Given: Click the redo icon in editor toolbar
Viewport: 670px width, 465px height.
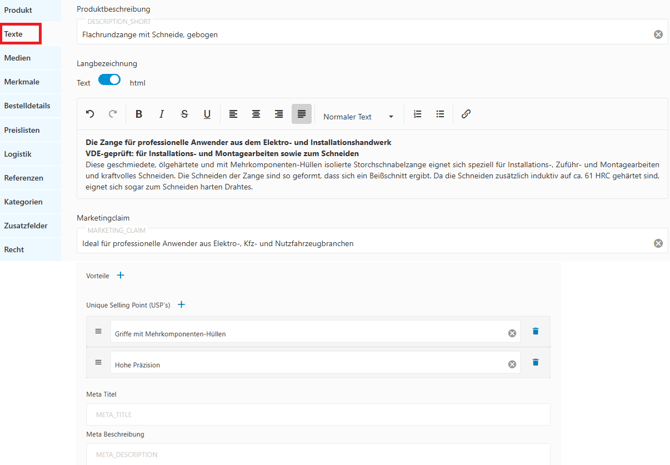Looking at the screenshot, I should tap(113, 115).
